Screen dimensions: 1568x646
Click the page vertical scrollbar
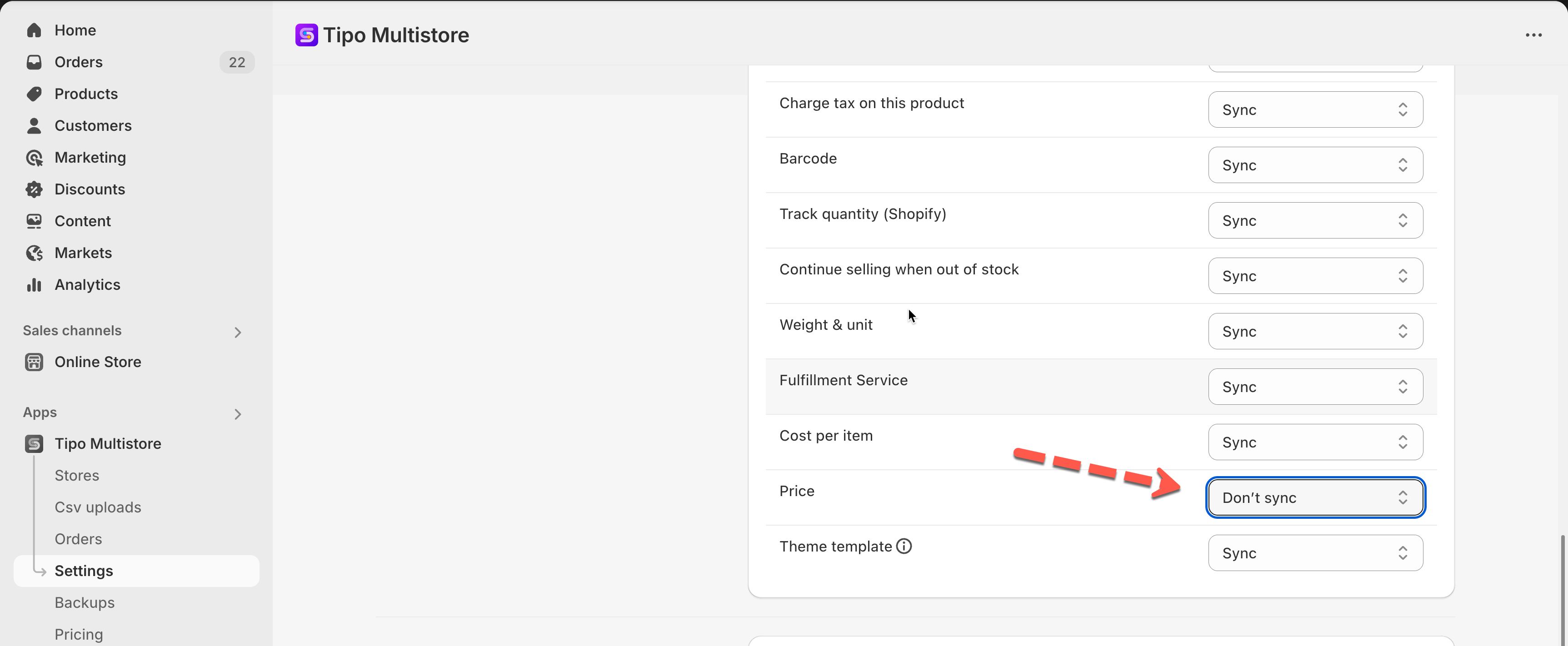1563,584
